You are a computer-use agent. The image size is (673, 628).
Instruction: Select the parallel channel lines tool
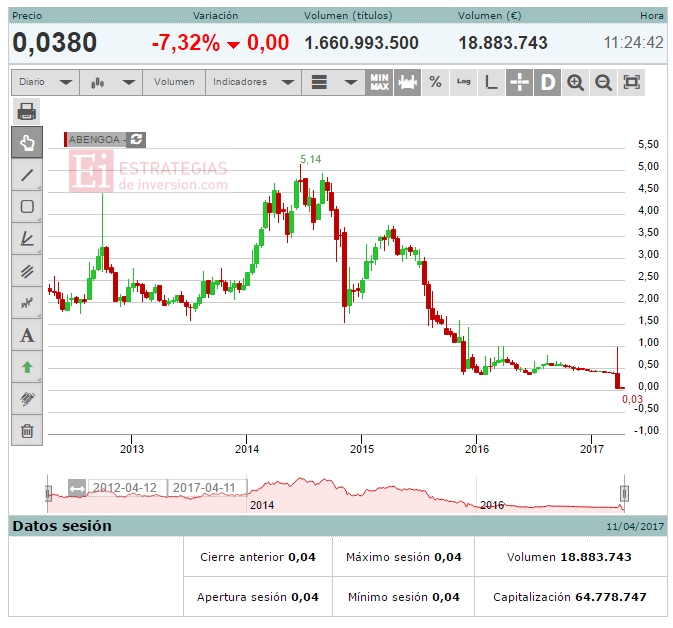coord(27,271)
